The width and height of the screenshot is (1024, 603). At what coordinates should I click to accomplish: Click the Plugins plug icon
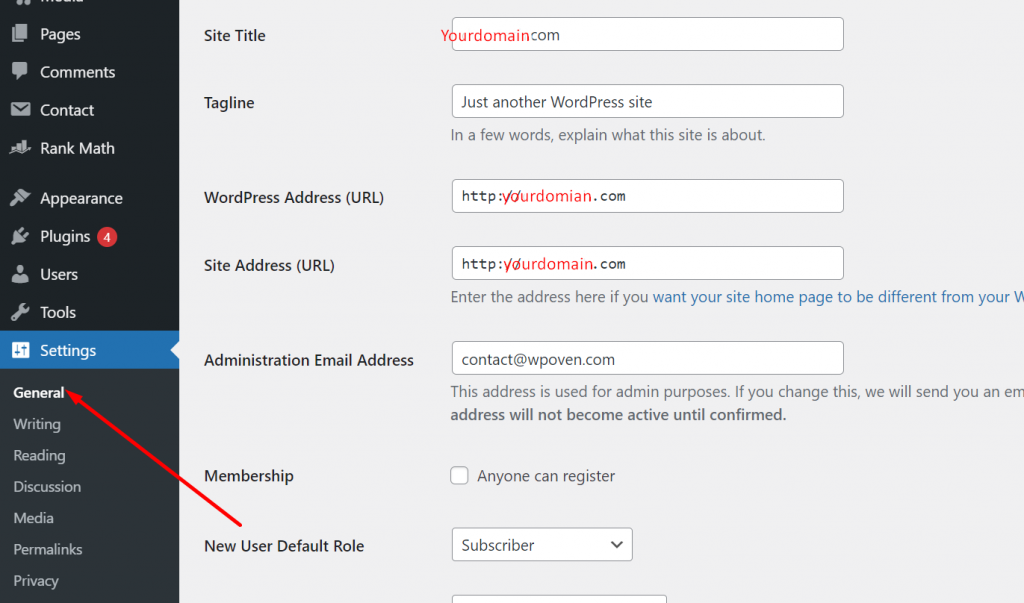pos(19,237)
